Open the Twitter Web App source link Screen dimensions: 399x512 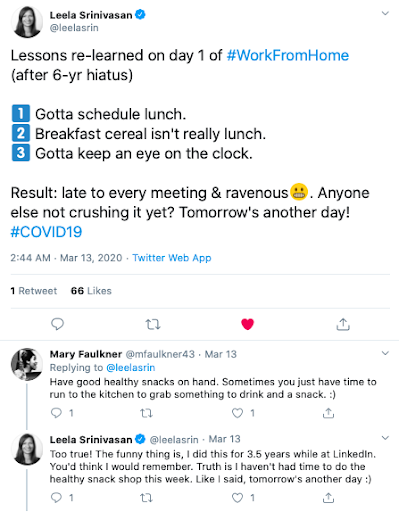172,258
